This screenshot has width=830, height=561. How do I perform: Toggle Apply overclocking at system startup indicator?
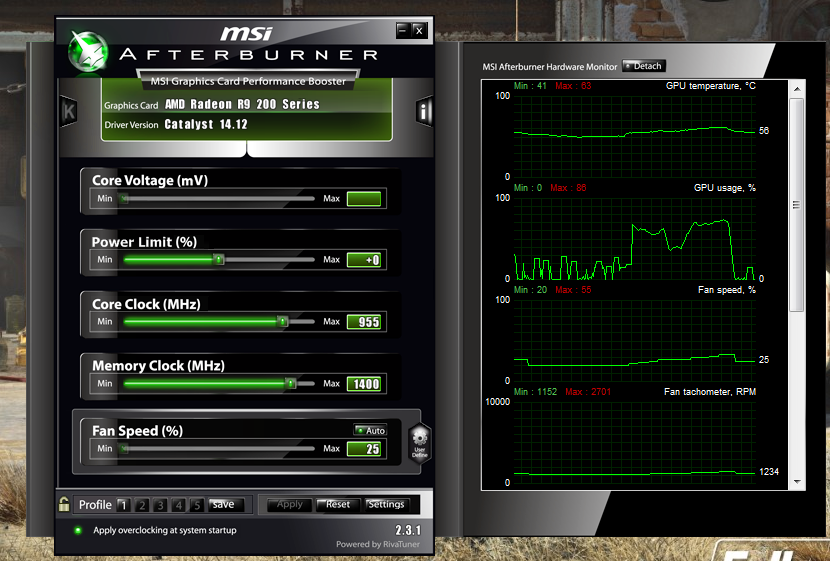point(78,530)
